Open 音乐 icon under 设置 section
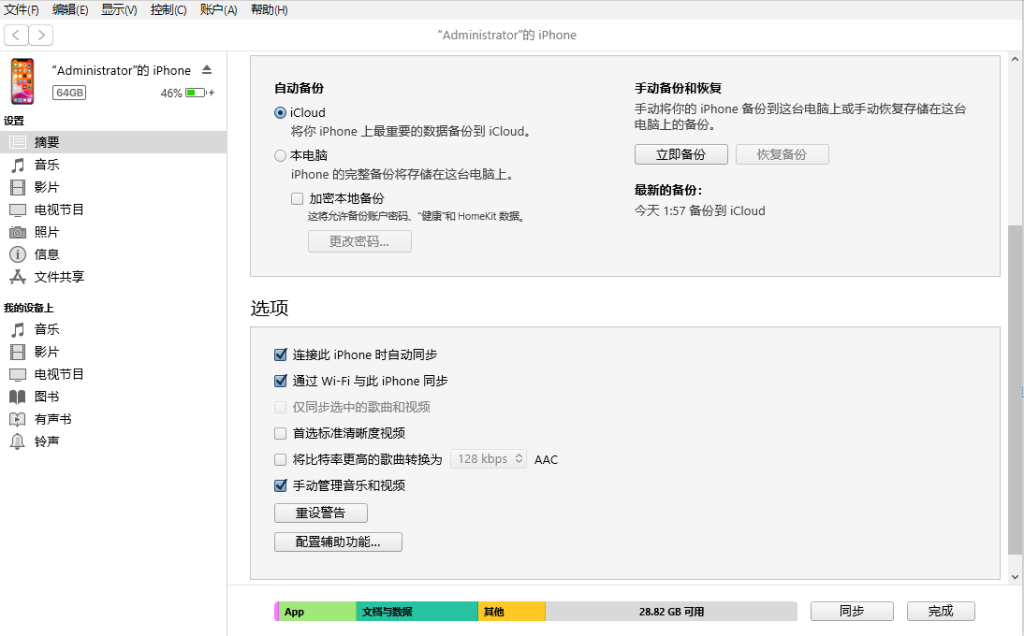The width and height of the screenshot is (1024, 636). (18, 165)
